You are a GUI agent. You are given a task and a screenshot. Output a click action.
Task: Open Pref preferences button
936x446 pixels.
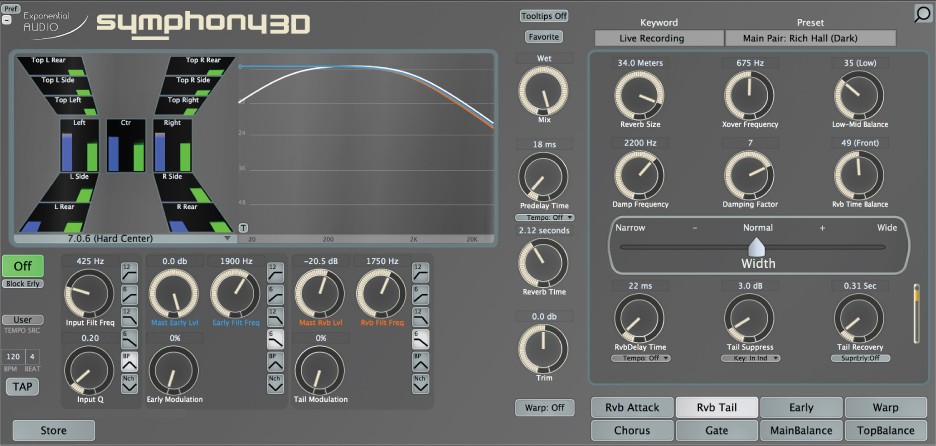click(11, 9)
